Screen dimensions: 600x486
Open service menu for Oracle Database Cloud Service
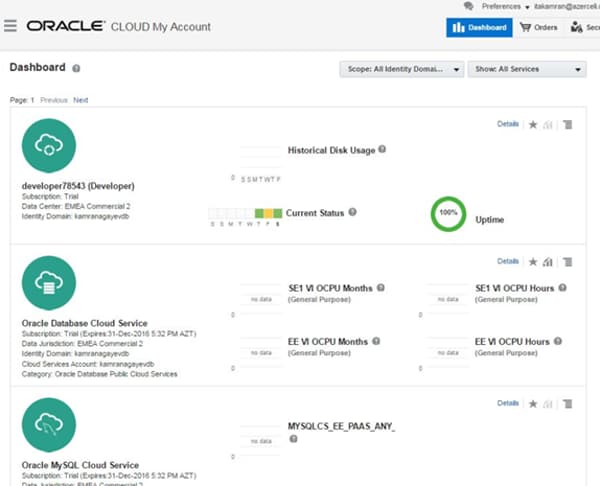tap(567, 261)
